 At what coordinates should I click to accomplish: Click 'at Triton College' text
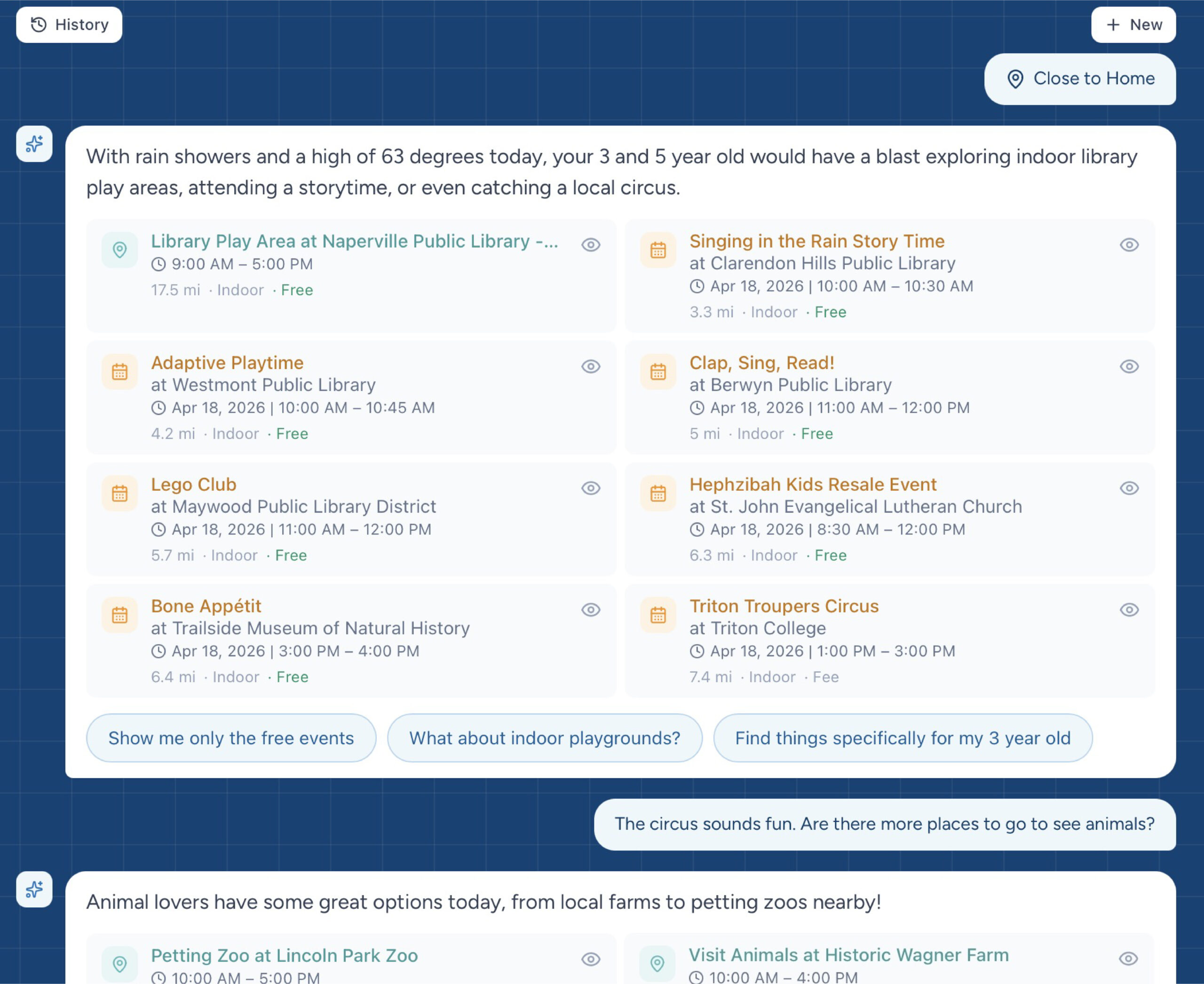click(758, 628)
